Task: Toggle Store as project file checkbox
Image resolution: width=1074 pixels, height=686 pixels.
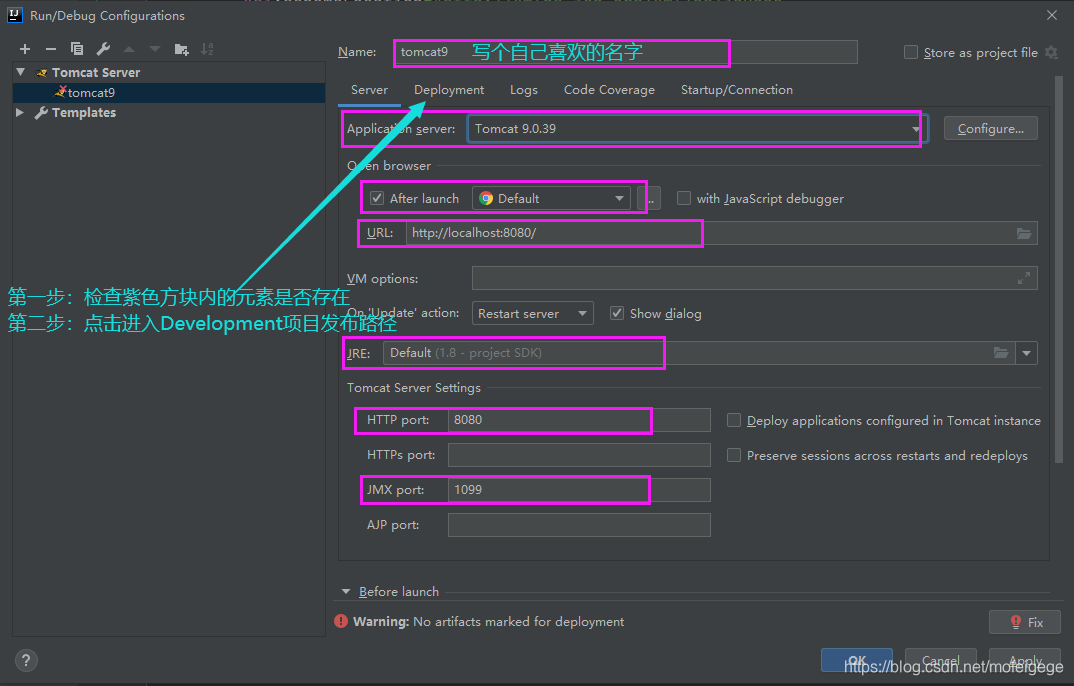Action: click(911, 53)
